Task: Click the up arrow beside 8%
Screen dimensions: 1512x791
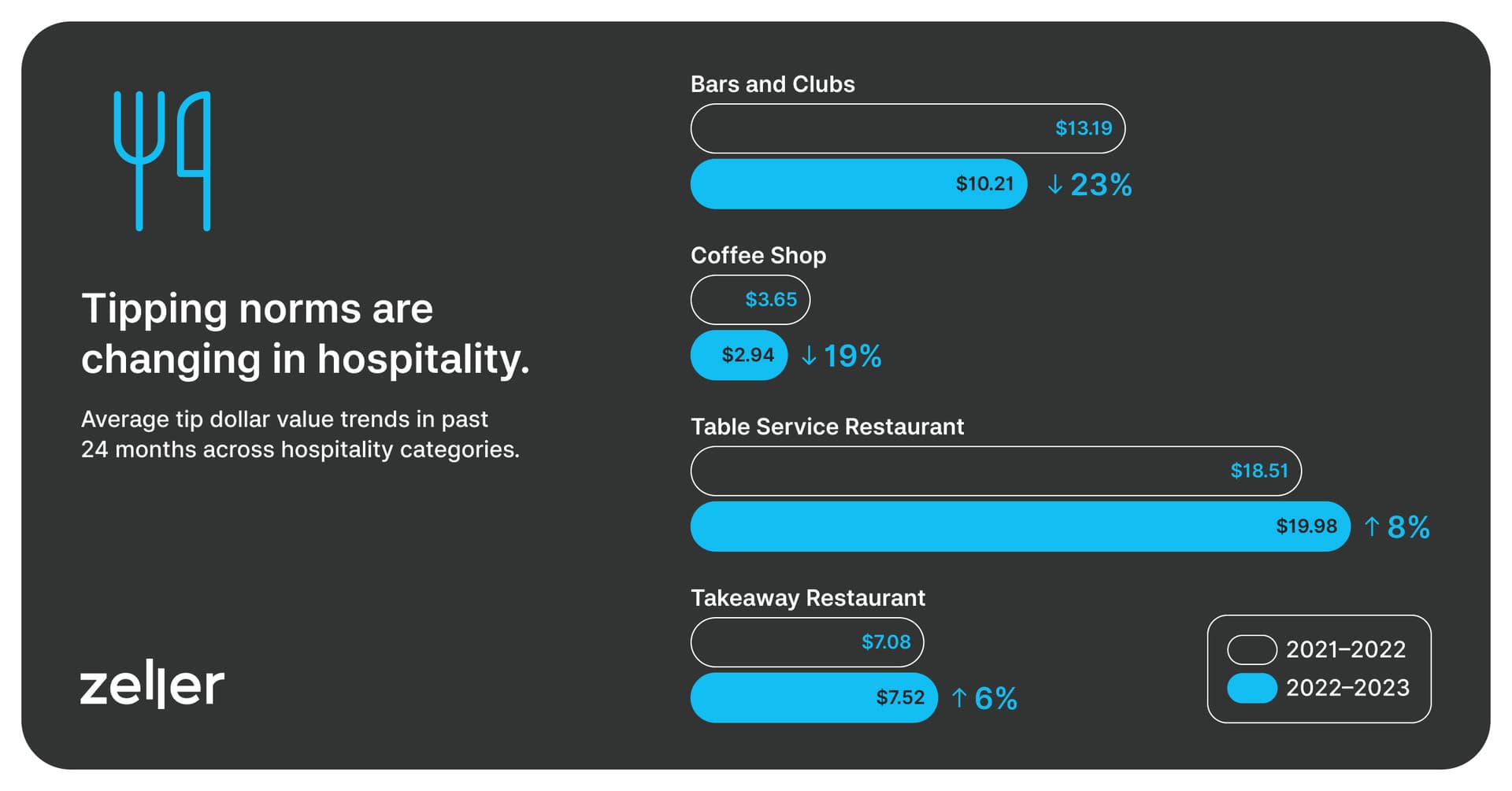Action: click(x=1371, y=527)
